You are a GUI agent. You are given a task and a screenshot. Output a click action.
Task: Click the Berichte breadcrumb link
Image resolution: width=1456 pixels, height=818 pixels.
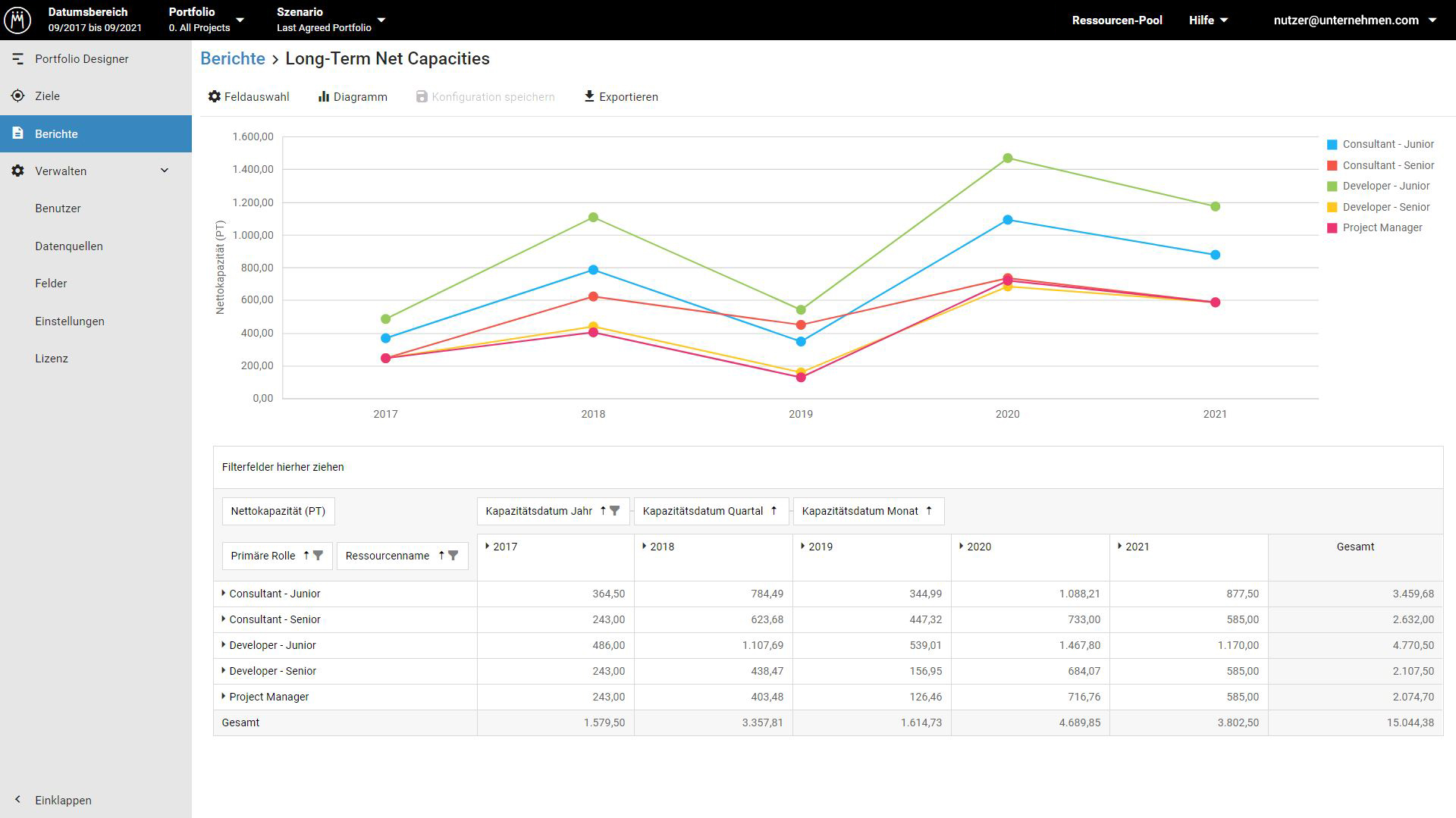click(x=233, y=59)
